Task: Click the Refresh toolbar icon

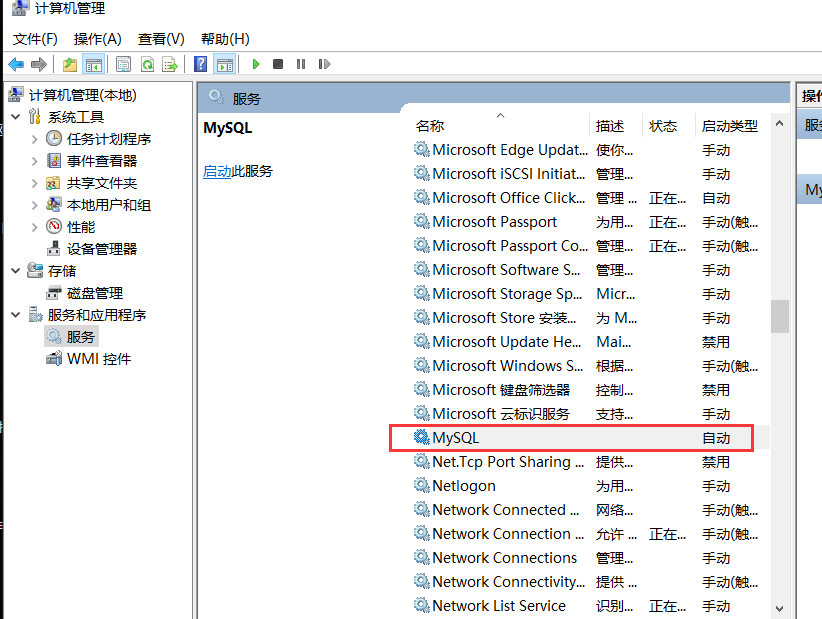Action: point(147,64)
